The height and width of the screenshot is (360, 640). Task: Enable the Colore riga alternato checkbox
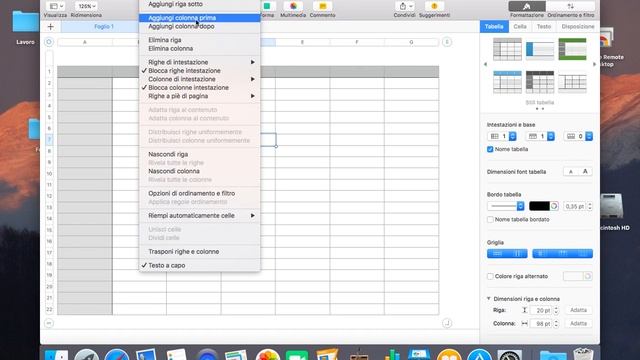pos(490,276)
